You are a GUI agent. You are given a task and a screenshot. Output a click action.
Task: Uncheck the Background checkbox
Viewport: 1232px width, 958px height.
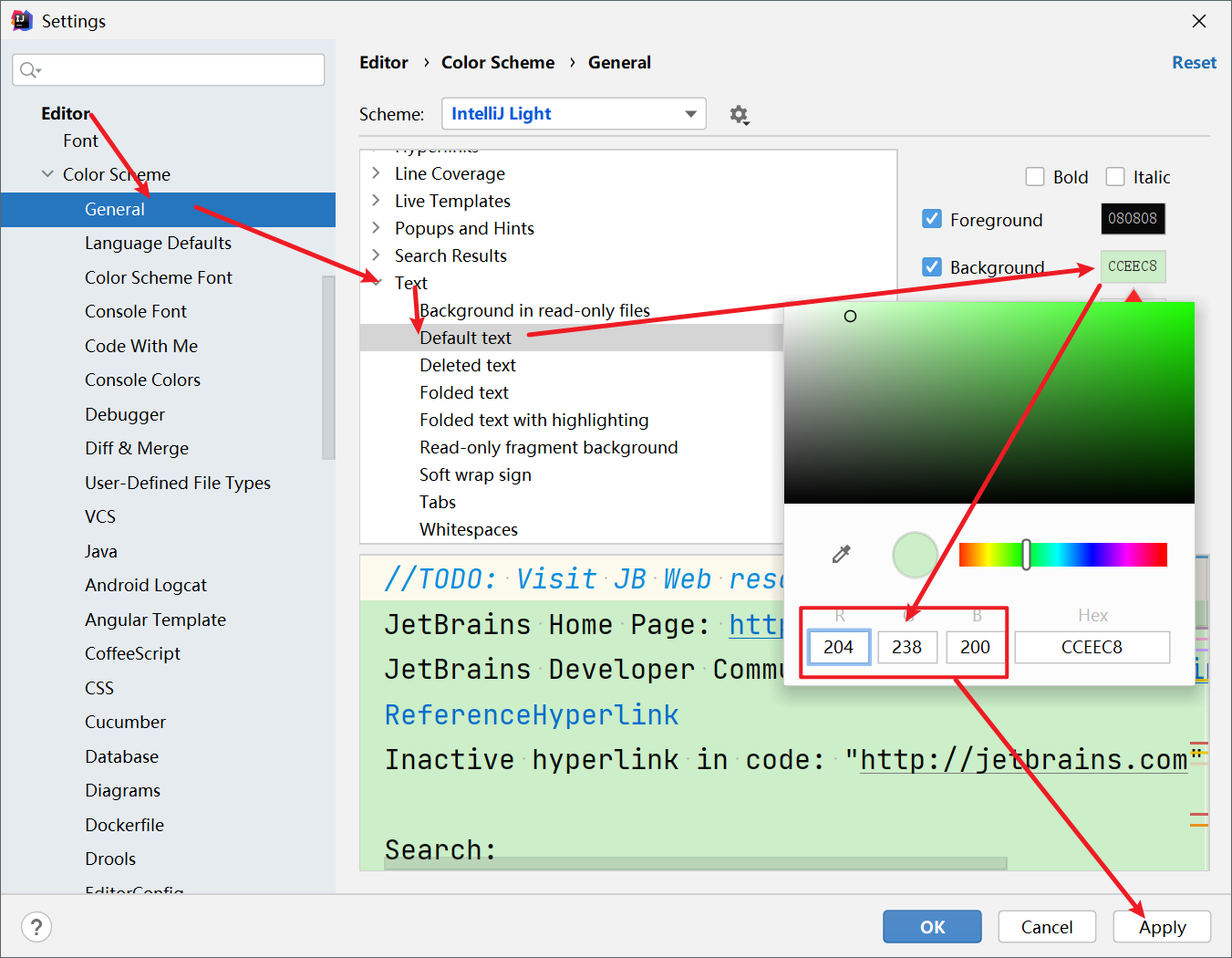(x=932, y=266)
